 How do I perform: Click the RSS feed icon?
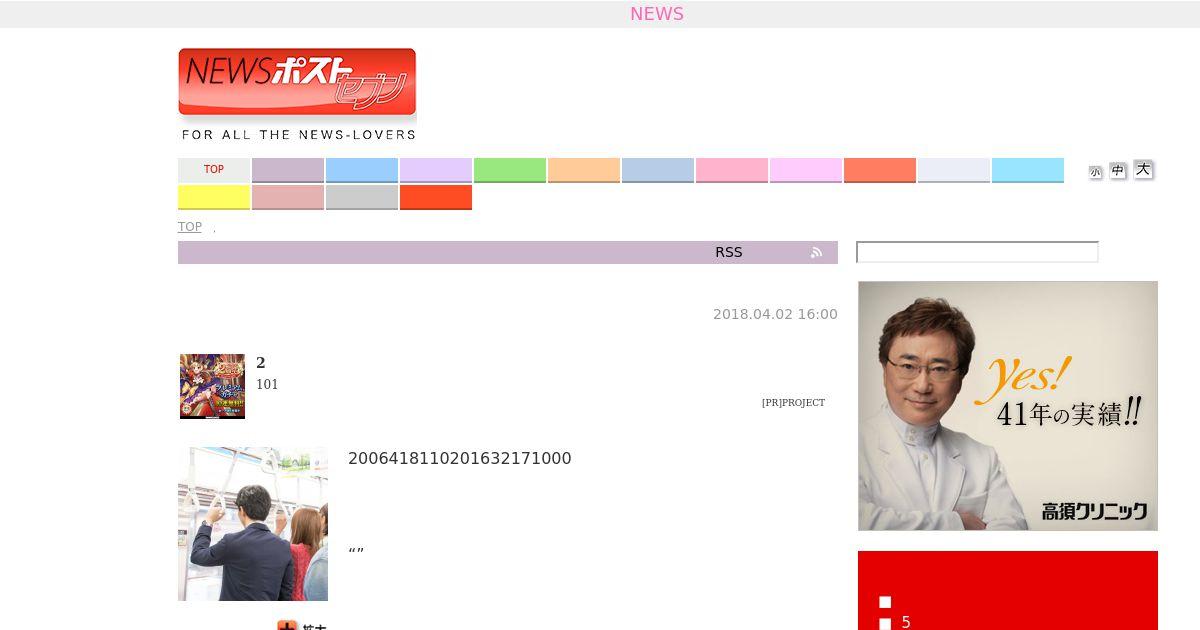coord(817,253)
